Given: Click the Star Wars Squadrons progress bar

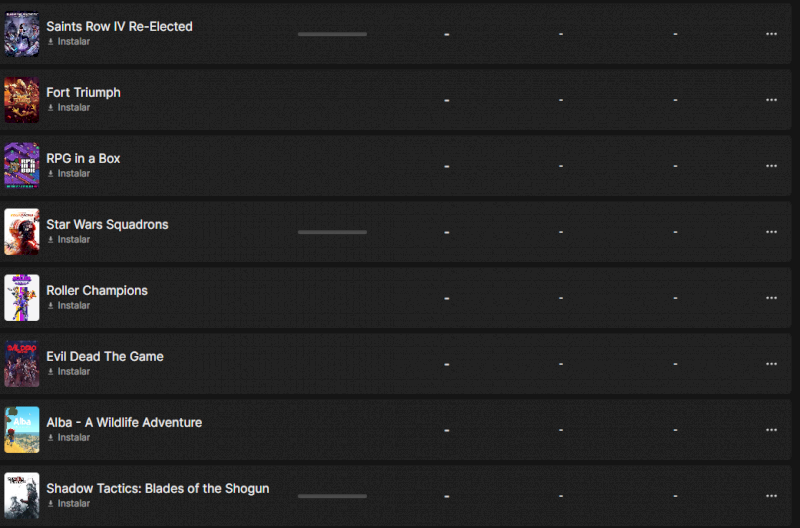Looking at the screenshot, I should 332,232.
